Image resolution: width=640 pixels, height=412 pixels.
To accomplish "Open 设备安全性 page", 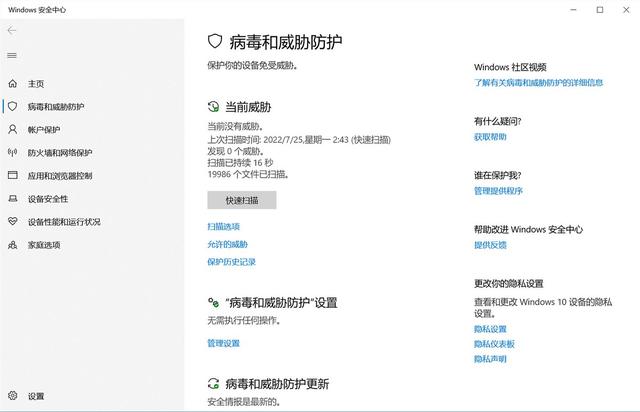I will coord(48,199).
